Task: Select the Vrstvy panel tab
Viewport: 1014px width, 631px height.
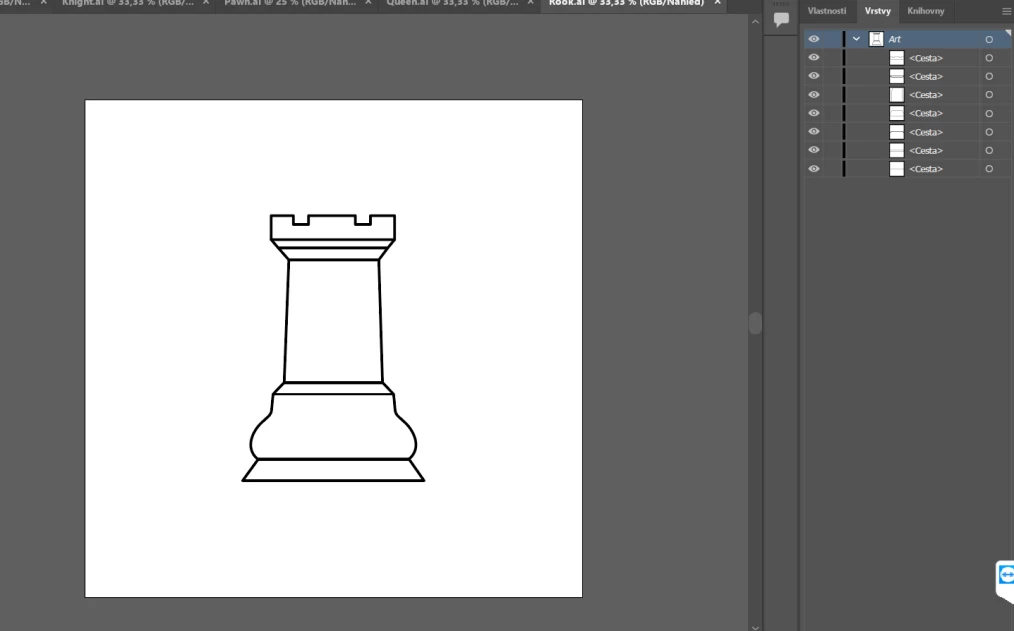Action: (878, 11)
